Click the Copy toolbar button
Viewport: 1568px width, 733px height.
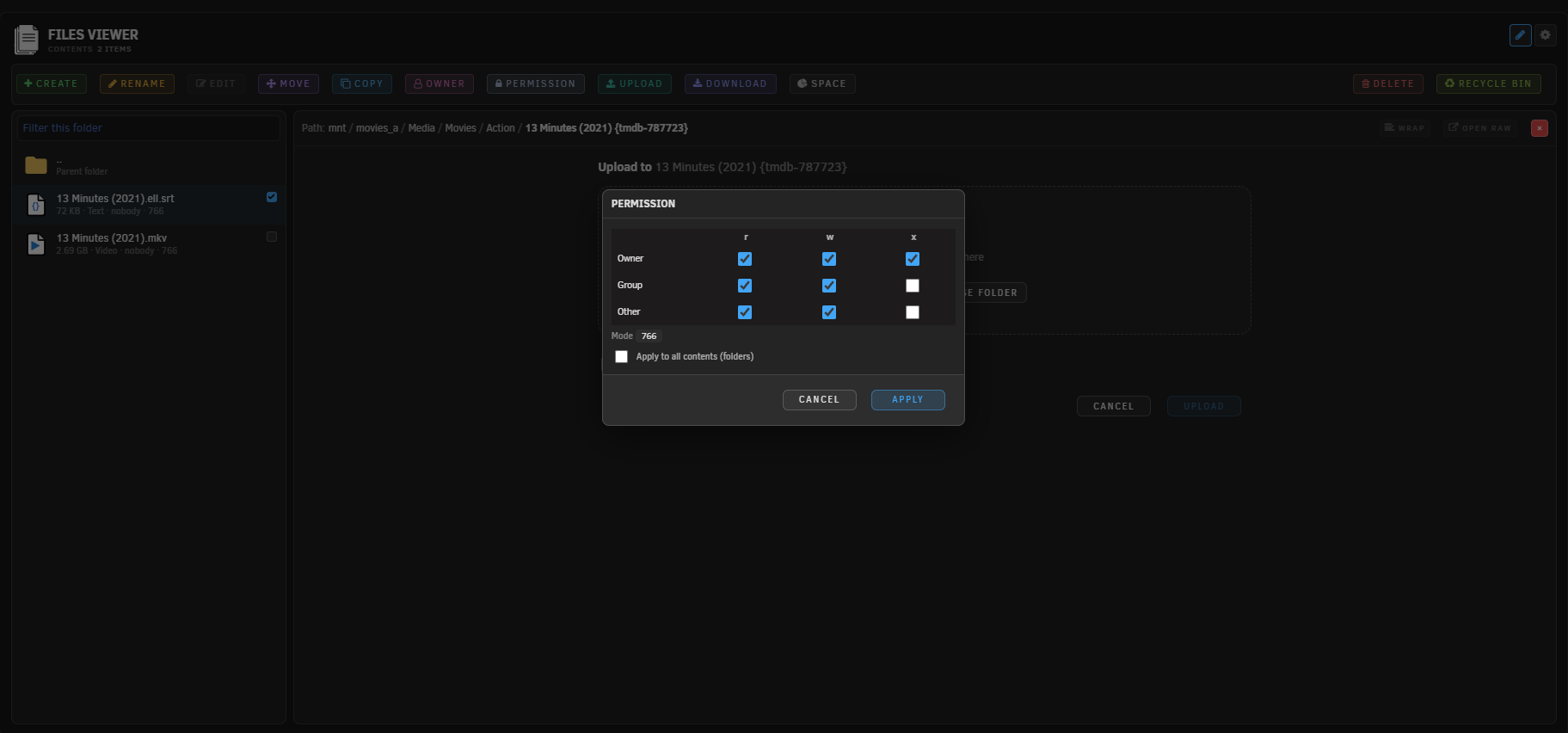click(362, 83)
